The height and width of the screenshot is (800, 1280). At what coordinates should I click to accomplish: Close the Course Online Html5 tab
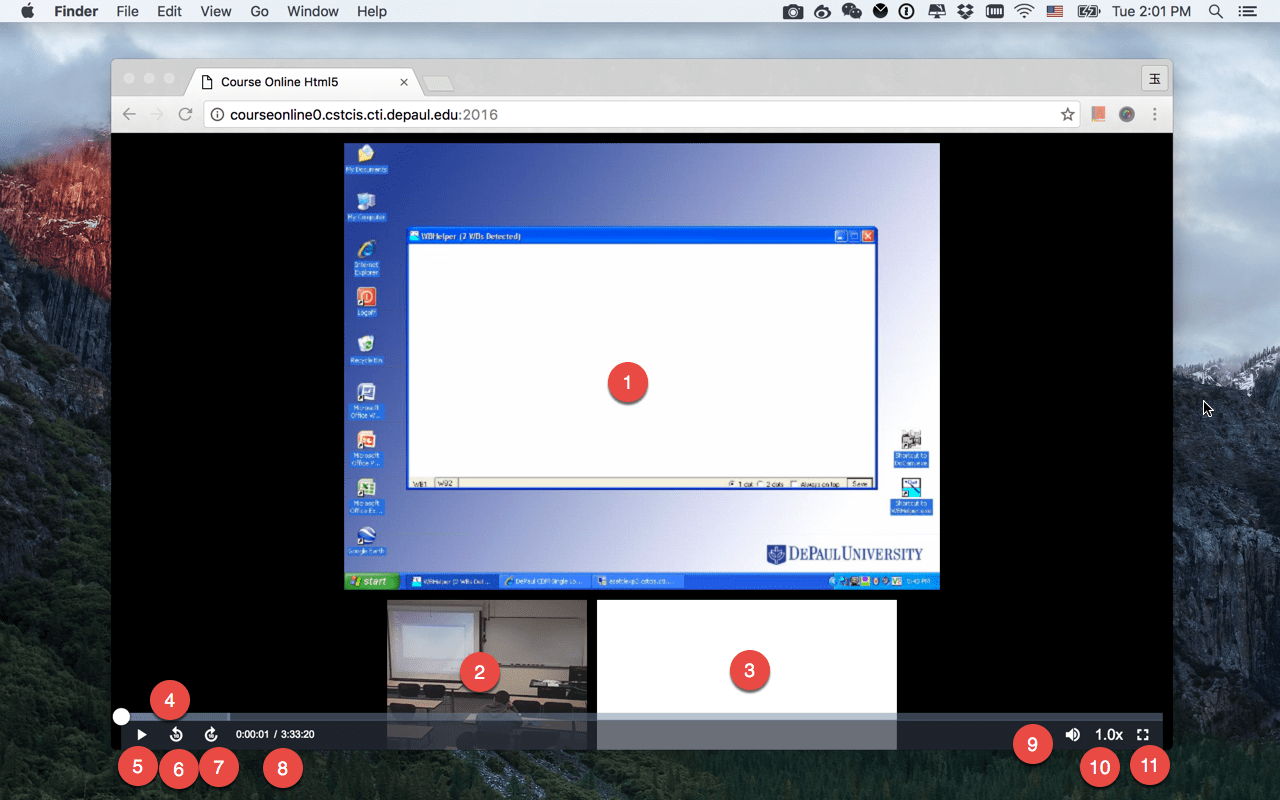point(404,82)
